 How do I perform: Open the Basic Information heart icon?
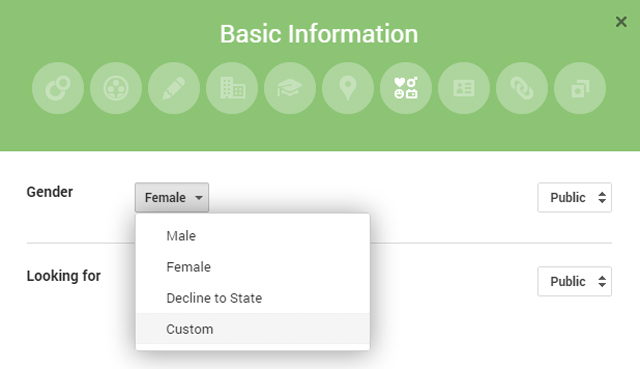coord(406,88)
